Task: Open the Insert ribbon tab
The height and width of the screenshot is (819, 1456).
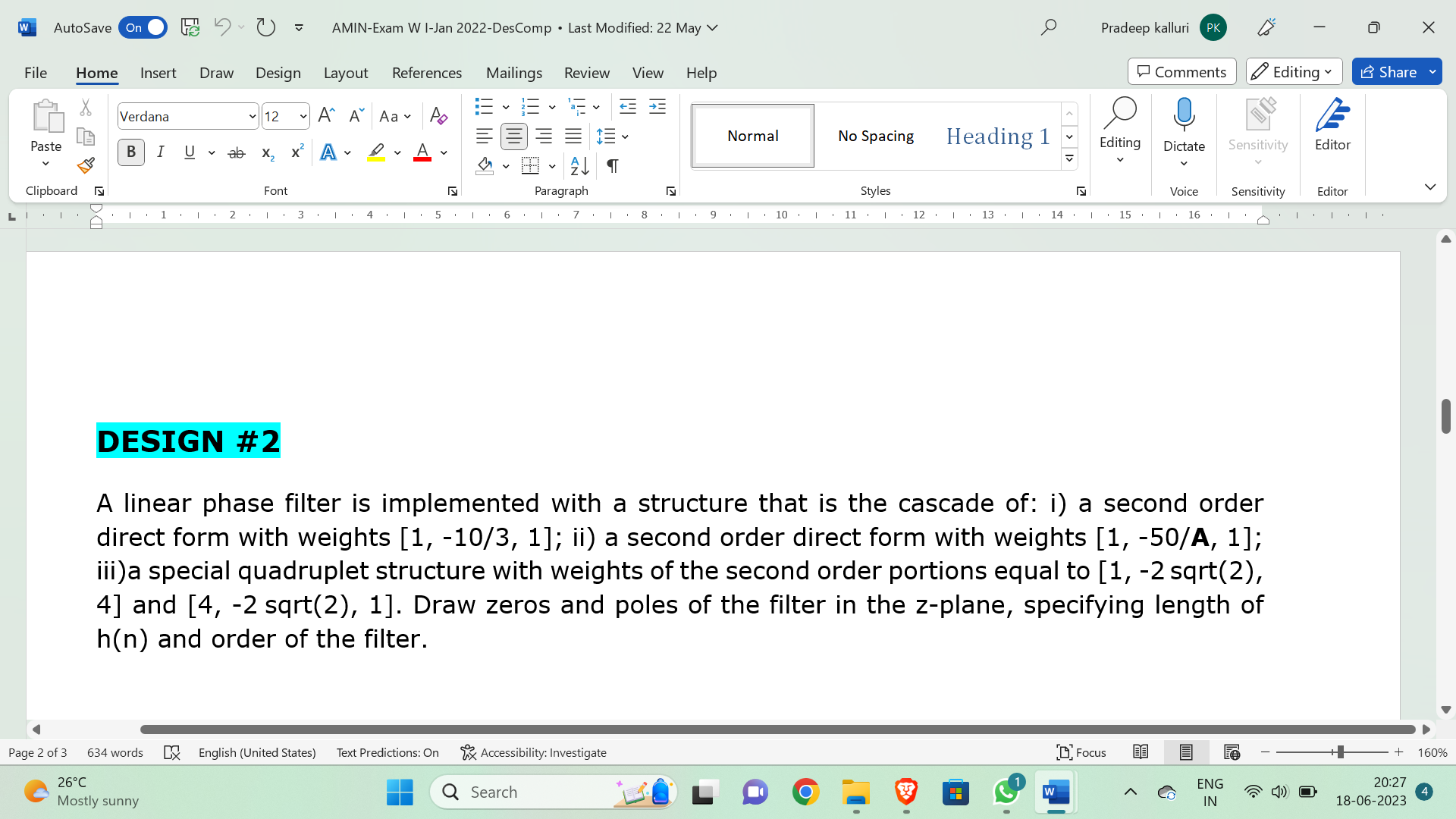Action: tap(158, 73)
